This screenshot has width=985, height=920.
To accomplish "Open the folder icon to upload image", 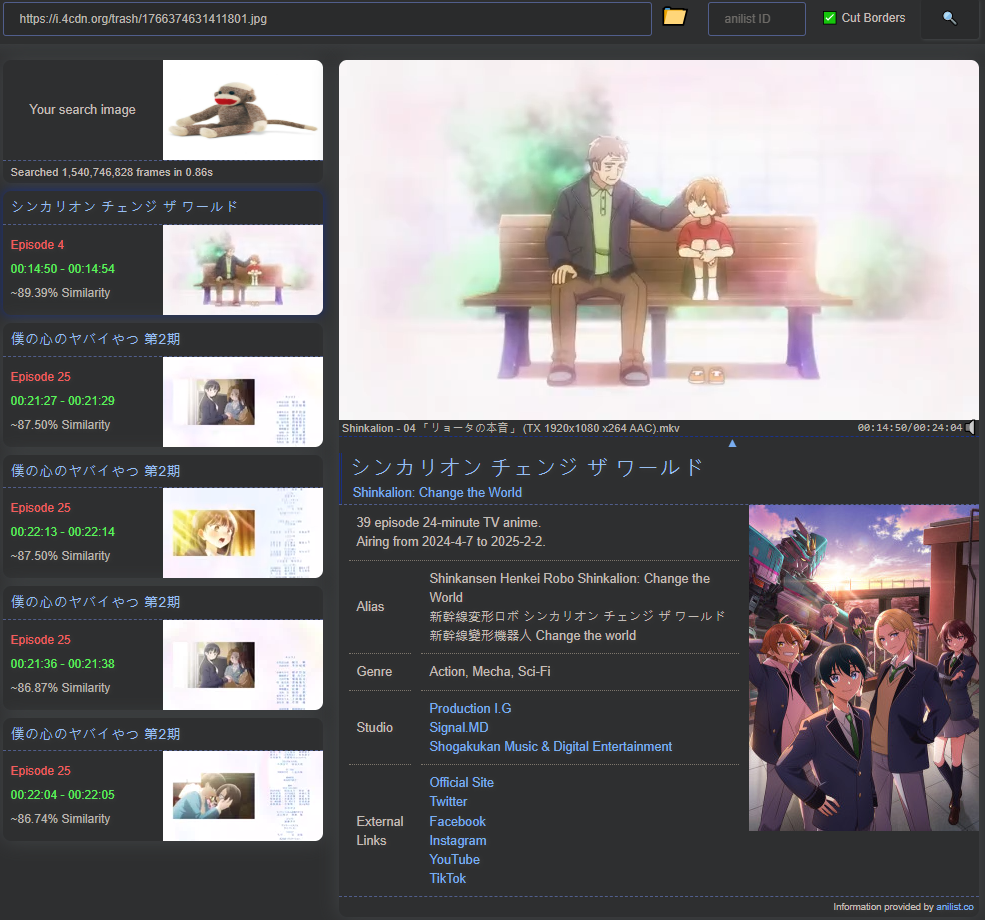I will pyautogui.click(x=675, y=17).
